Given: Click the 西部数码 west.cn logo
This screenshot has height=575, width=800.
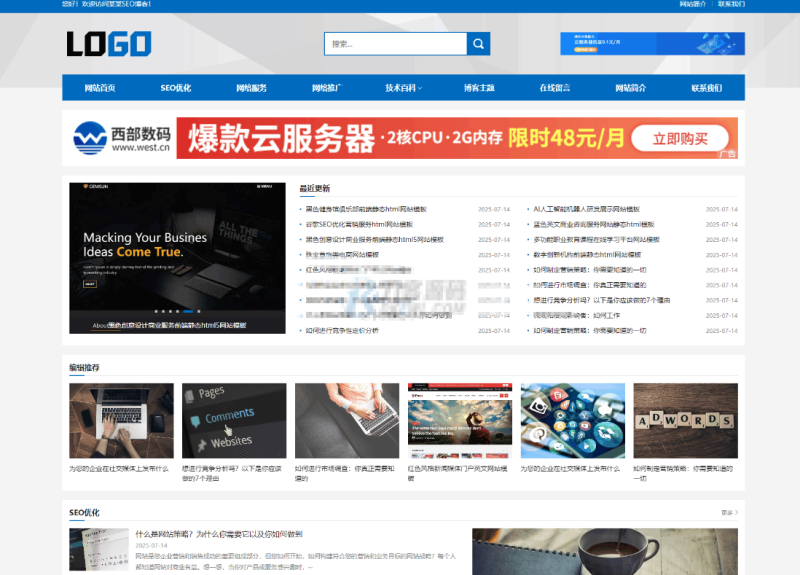Looking at the screenshot, I should coord(122,138).
